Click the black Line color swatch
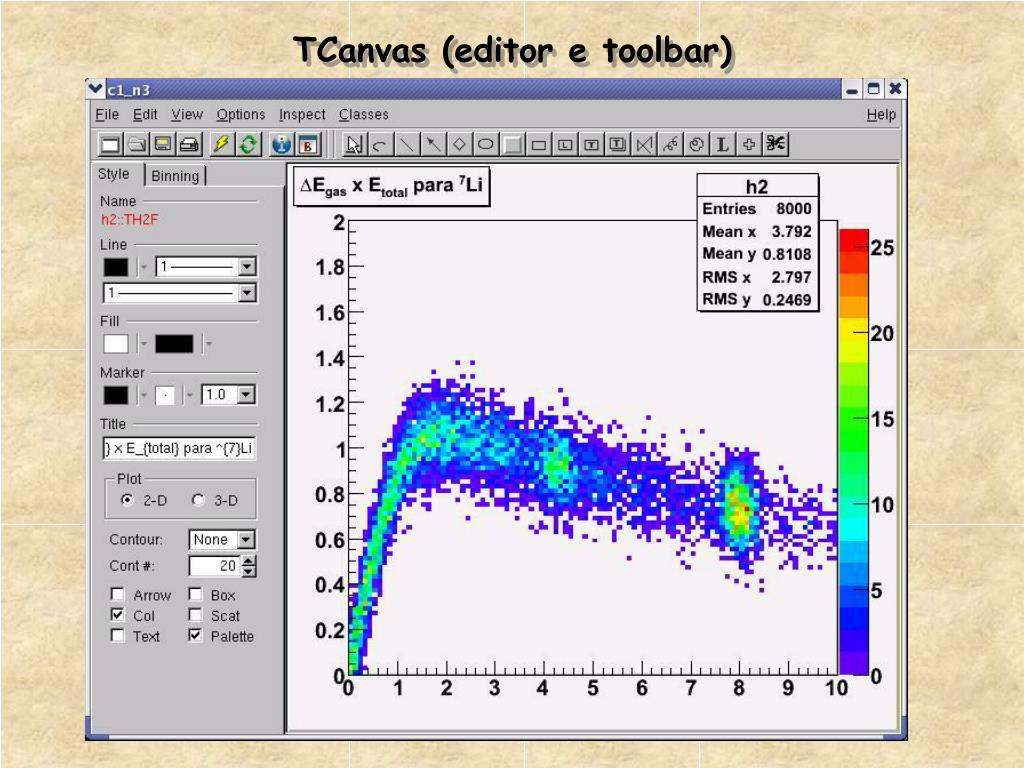1024x768 pixels. pos(116,267)
